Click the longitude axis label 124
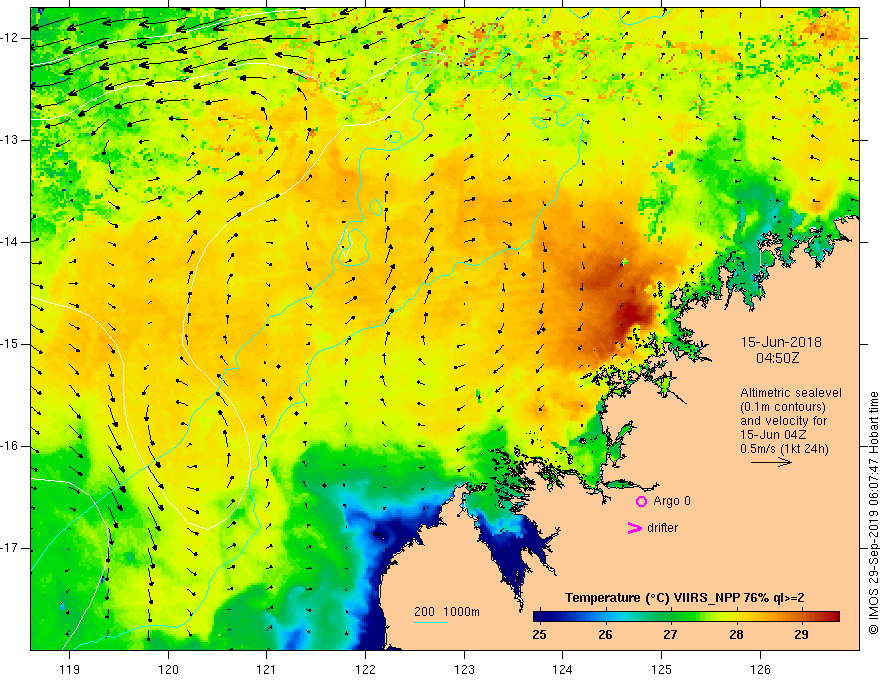Screen dimensions: 880x680 [563, 669]
